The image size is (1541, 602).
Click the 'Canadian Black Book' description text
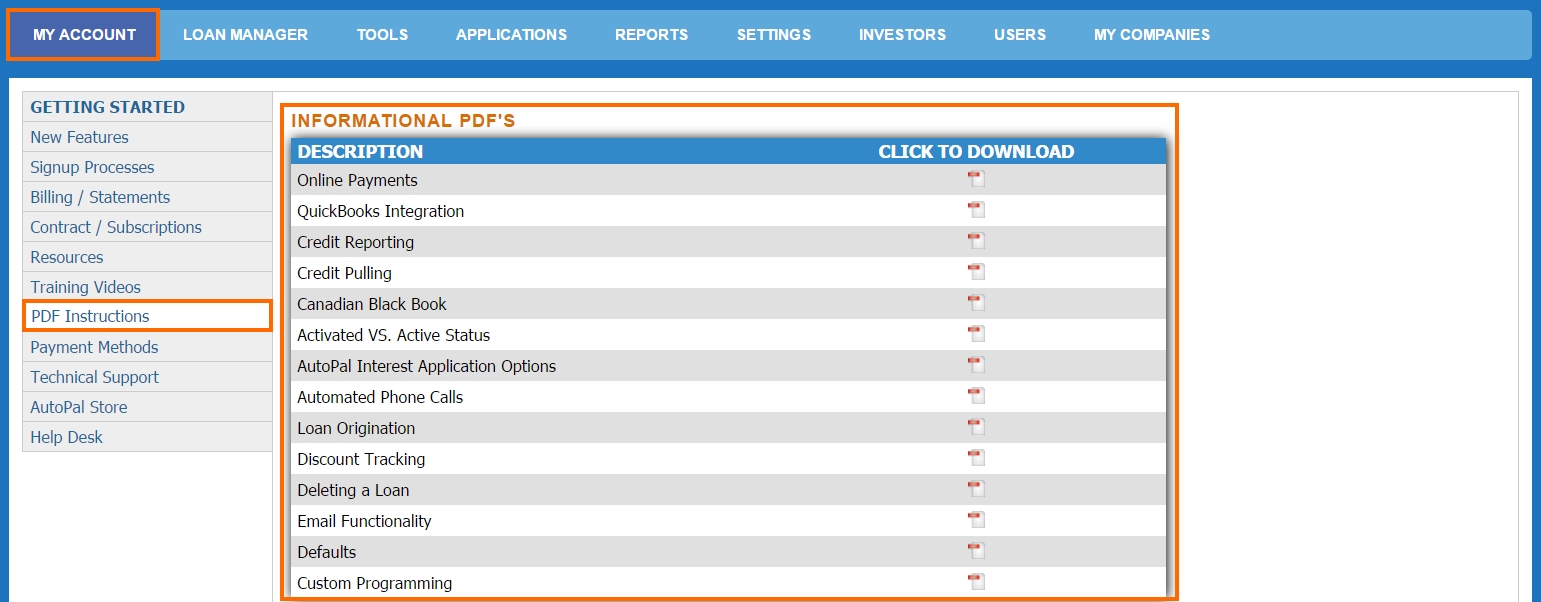pyautogui.click(x=372, y=304)
